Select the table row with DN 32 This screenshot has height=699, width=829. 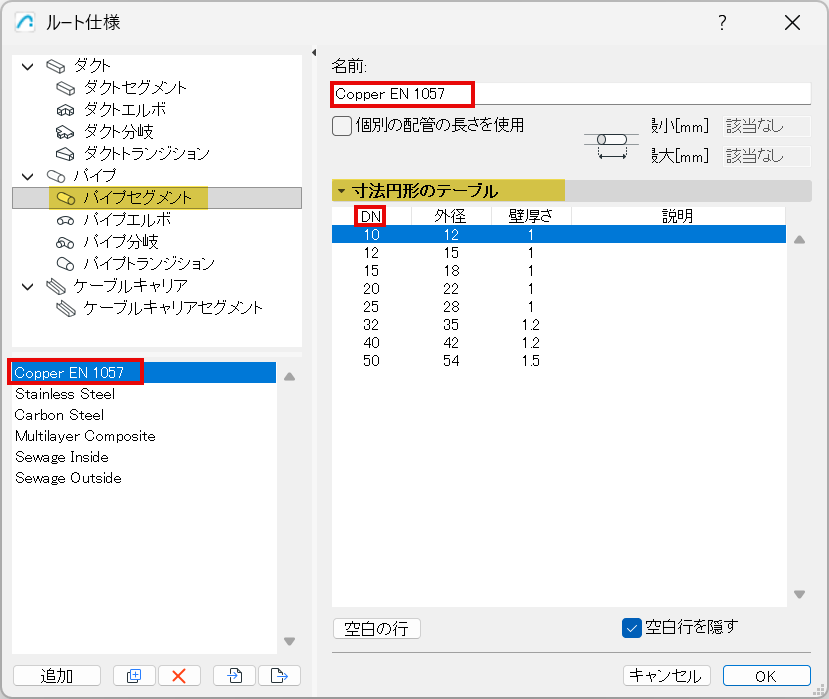559,325
